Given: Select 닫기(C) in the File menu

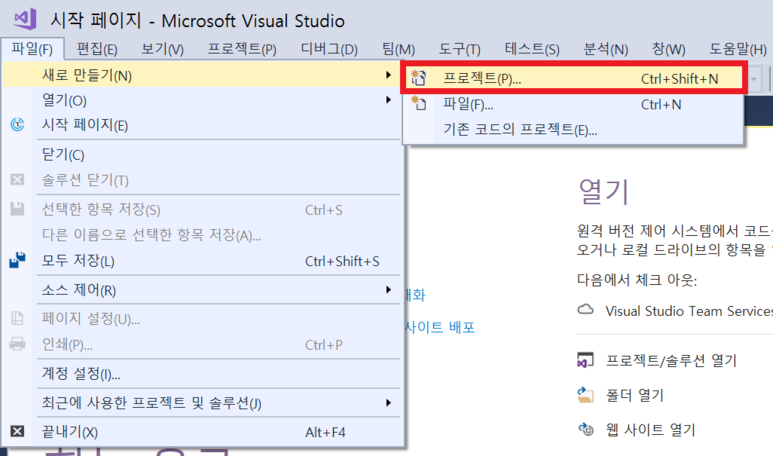Looking at the screenshot, I should tap(201, 154).
